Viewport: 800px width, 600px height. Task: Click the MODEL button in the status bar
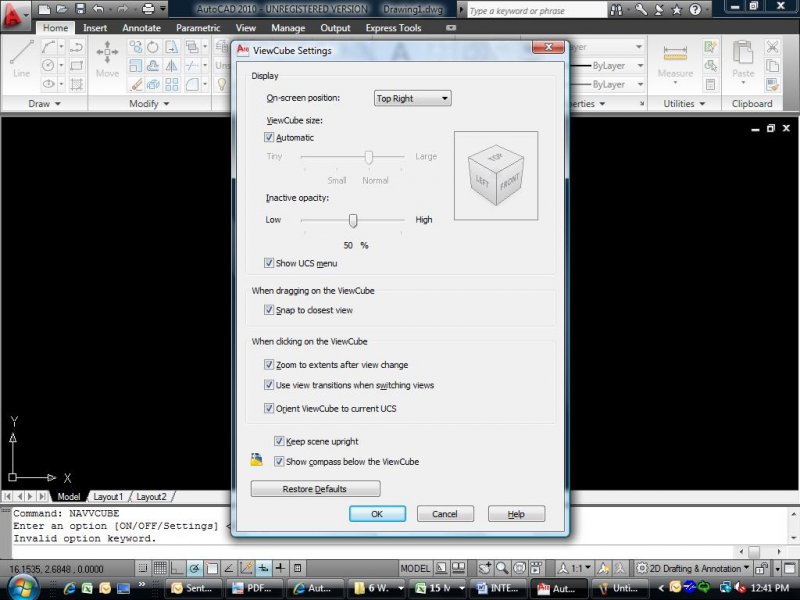pyautogui.click(x=415, y=568)
